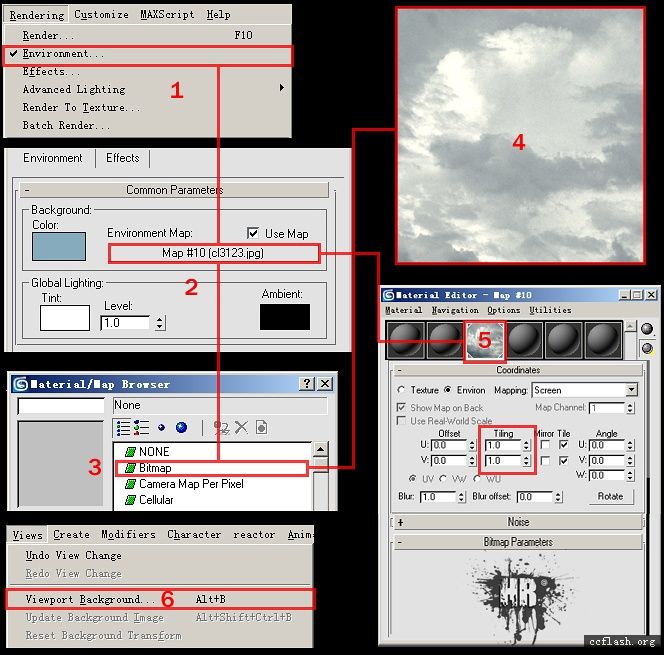Click the Sample Type sphere icon in Material Editor

tap(647, 329)
